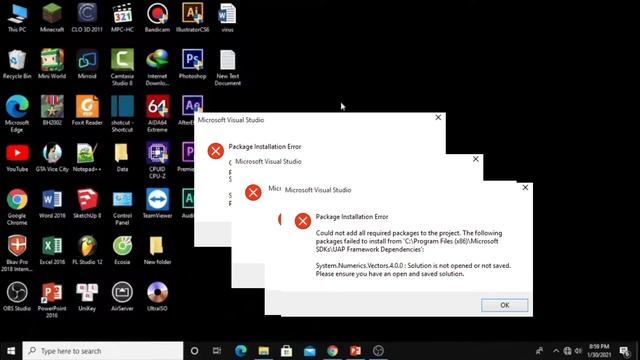Screen dimensions: 640x360
Task: Select the AIDA64 Extreme icon
Action: pos(157,114)
